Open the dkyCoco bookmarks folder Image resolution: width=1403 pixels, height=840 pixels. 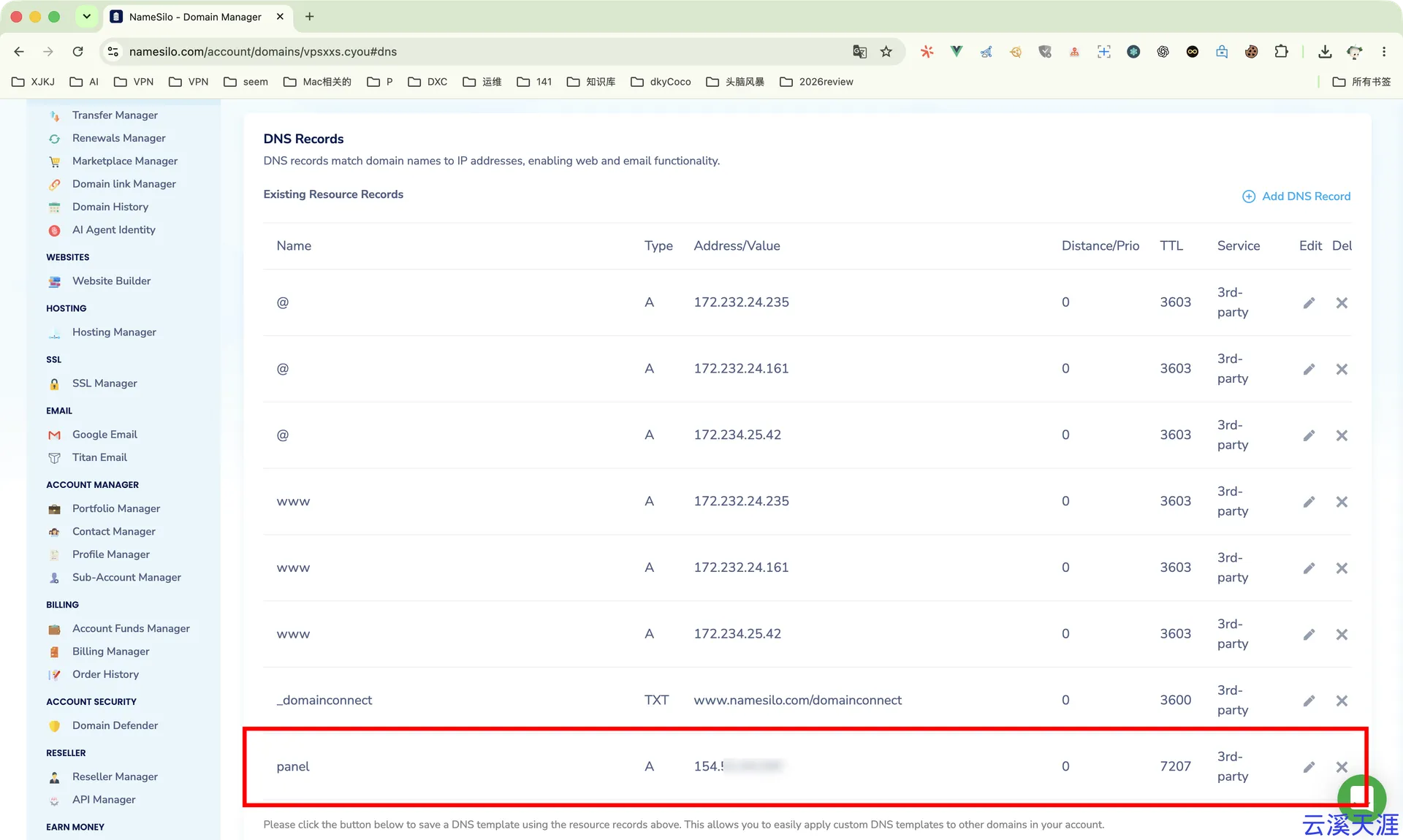point(661,82)
